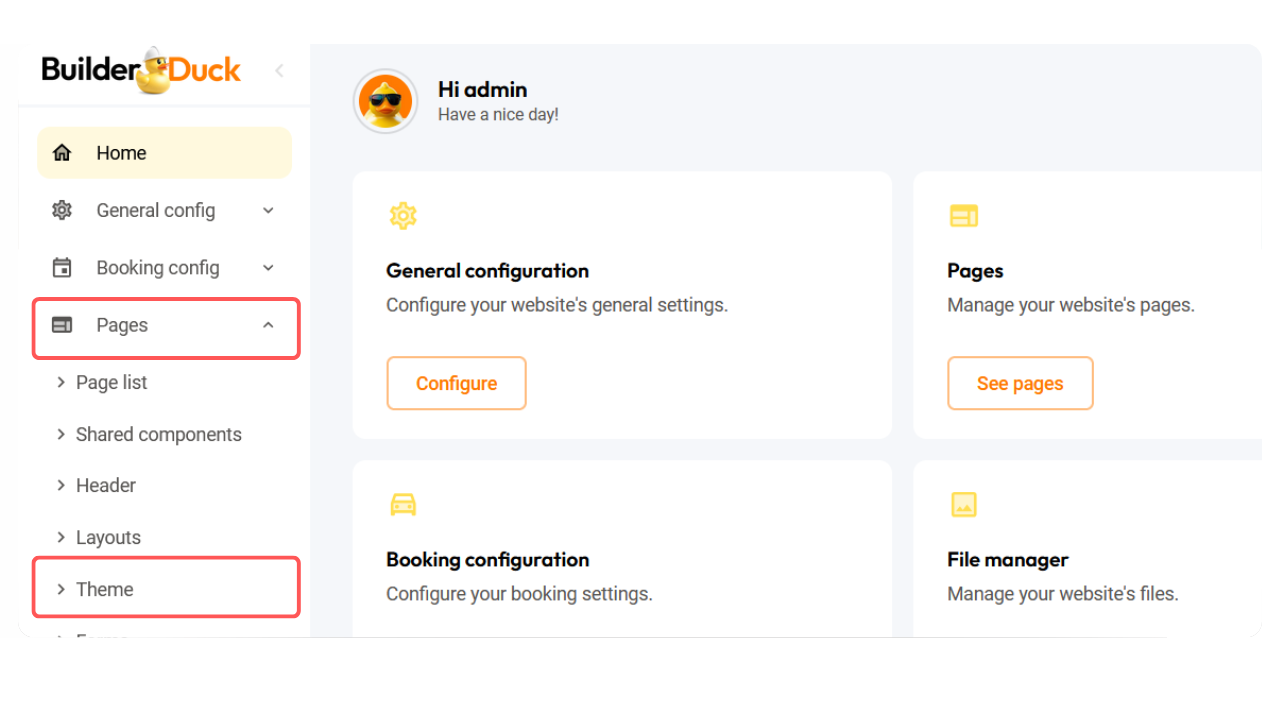Screen dimensions: 1280x720
Task: Click the yellow gear icon on General configuration card
Action: click(x=403, y=215)
